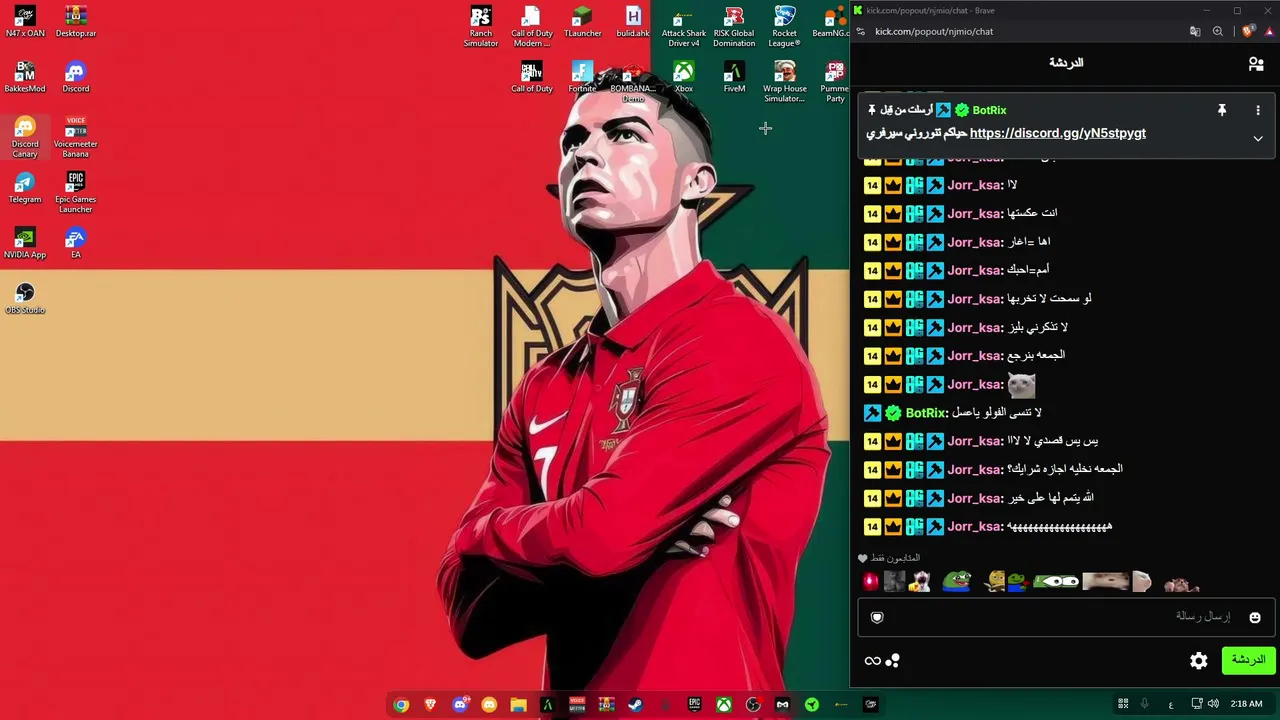This screenshot has height=720, width=1280.
Task: Unpin the pinned BotRix message
Action: [x=1221, y=110]
